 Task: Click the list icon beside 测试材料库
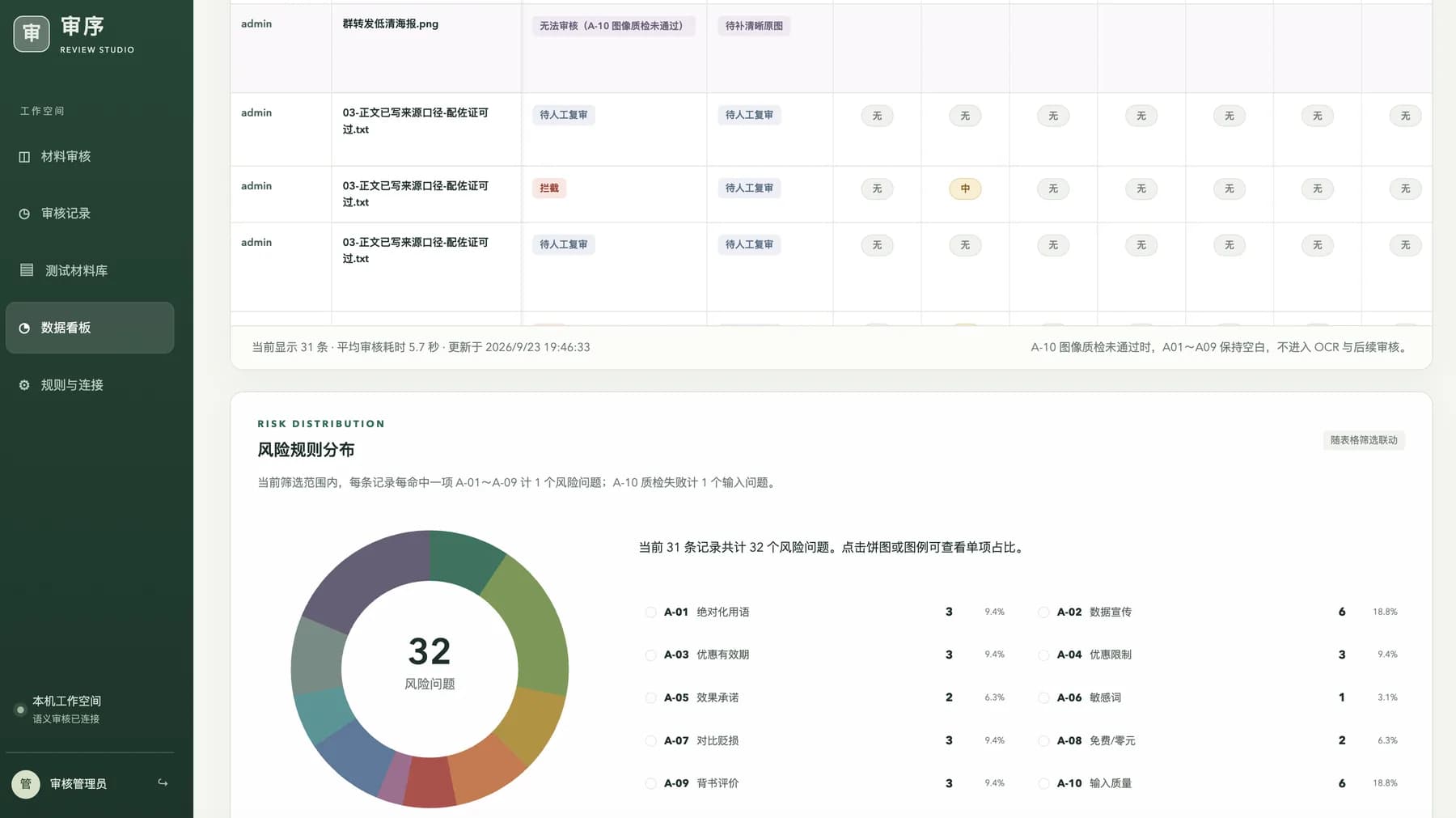(x=27, y=269)
